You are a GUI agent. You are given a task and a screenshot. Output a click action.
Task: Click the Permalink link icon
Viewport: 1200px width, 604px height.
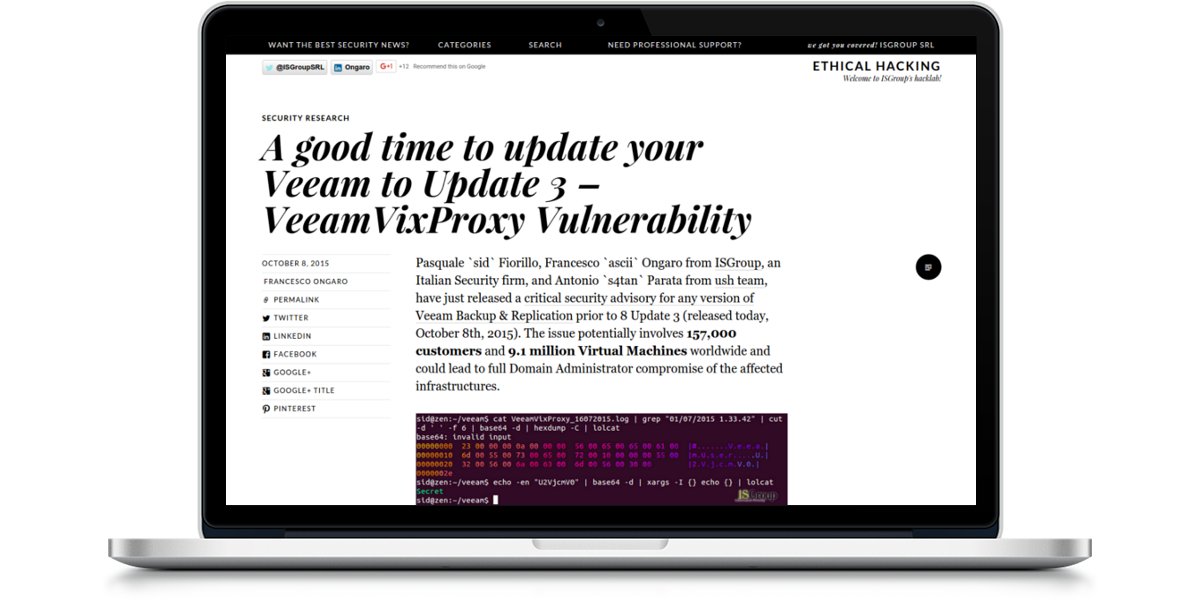[x=266, y=300]
